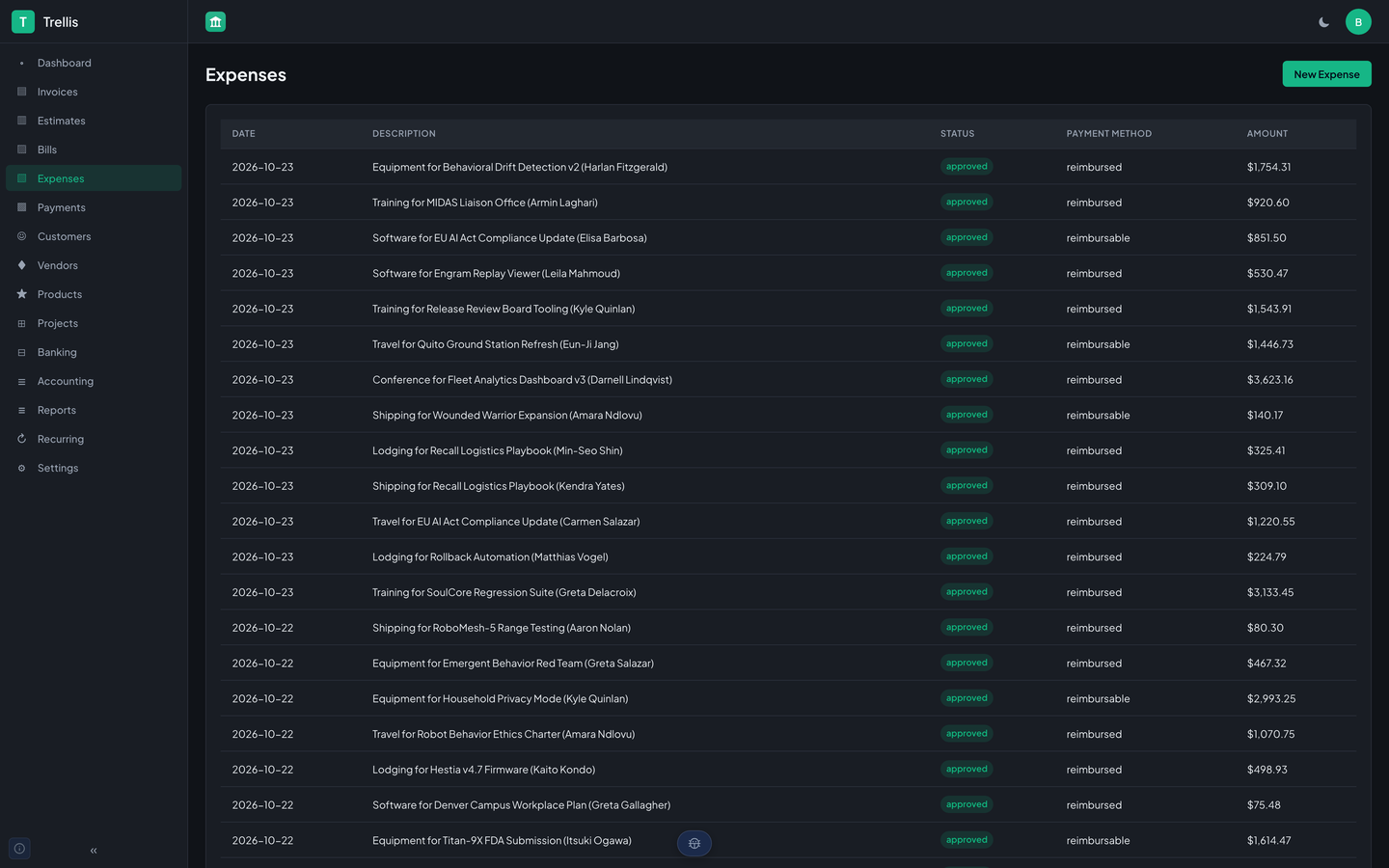The image size is (1389, 868).
Task: Click the info icon at sidebar bottom
Action: click(19, 849)
